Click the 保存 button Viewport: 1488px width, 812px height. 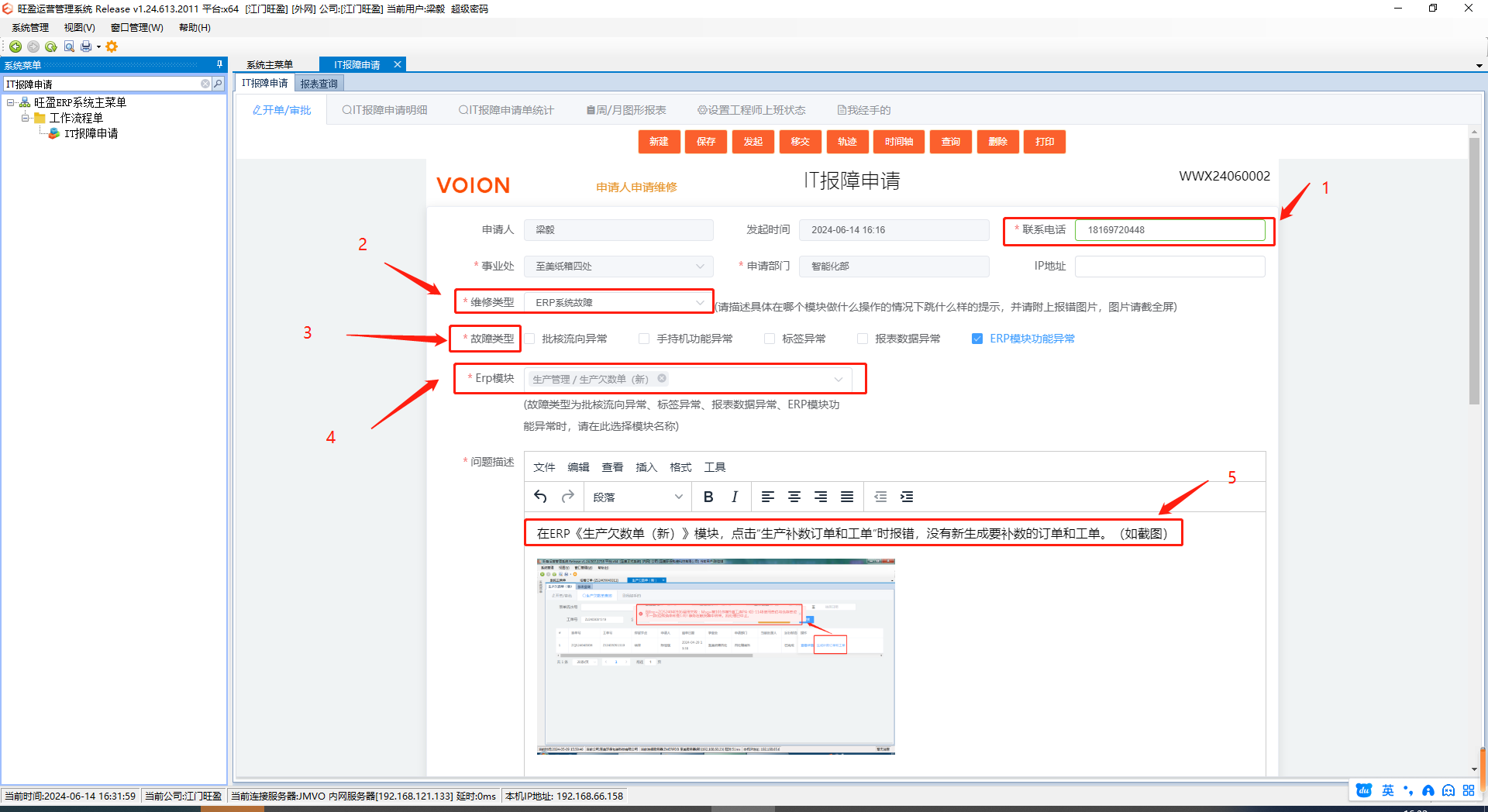706,142
